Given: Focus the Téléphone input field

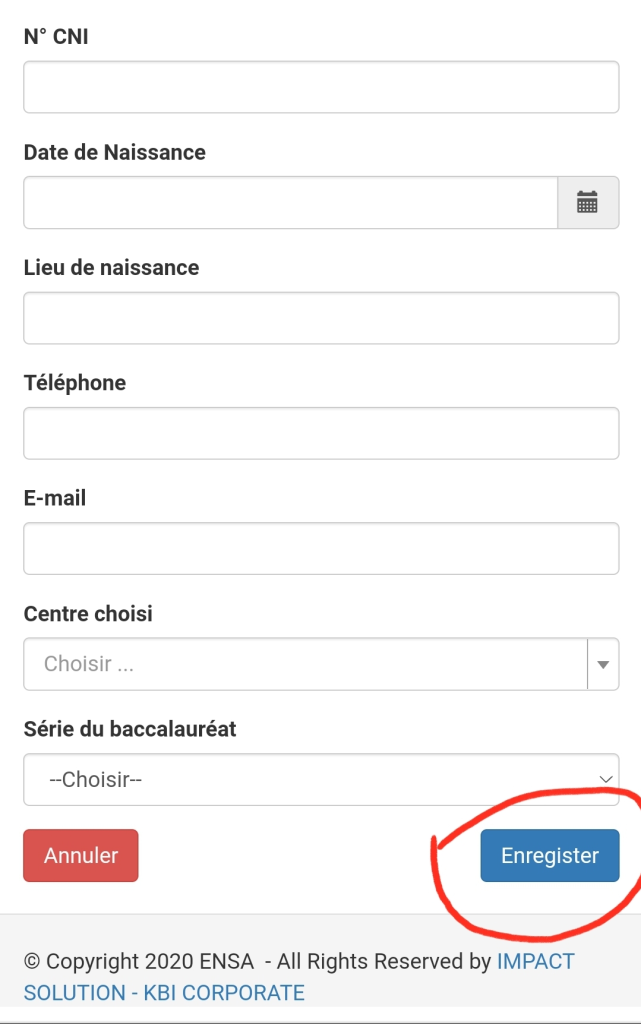Looking at the screenshot, I should pyautogui.click(x=321, y=433).
